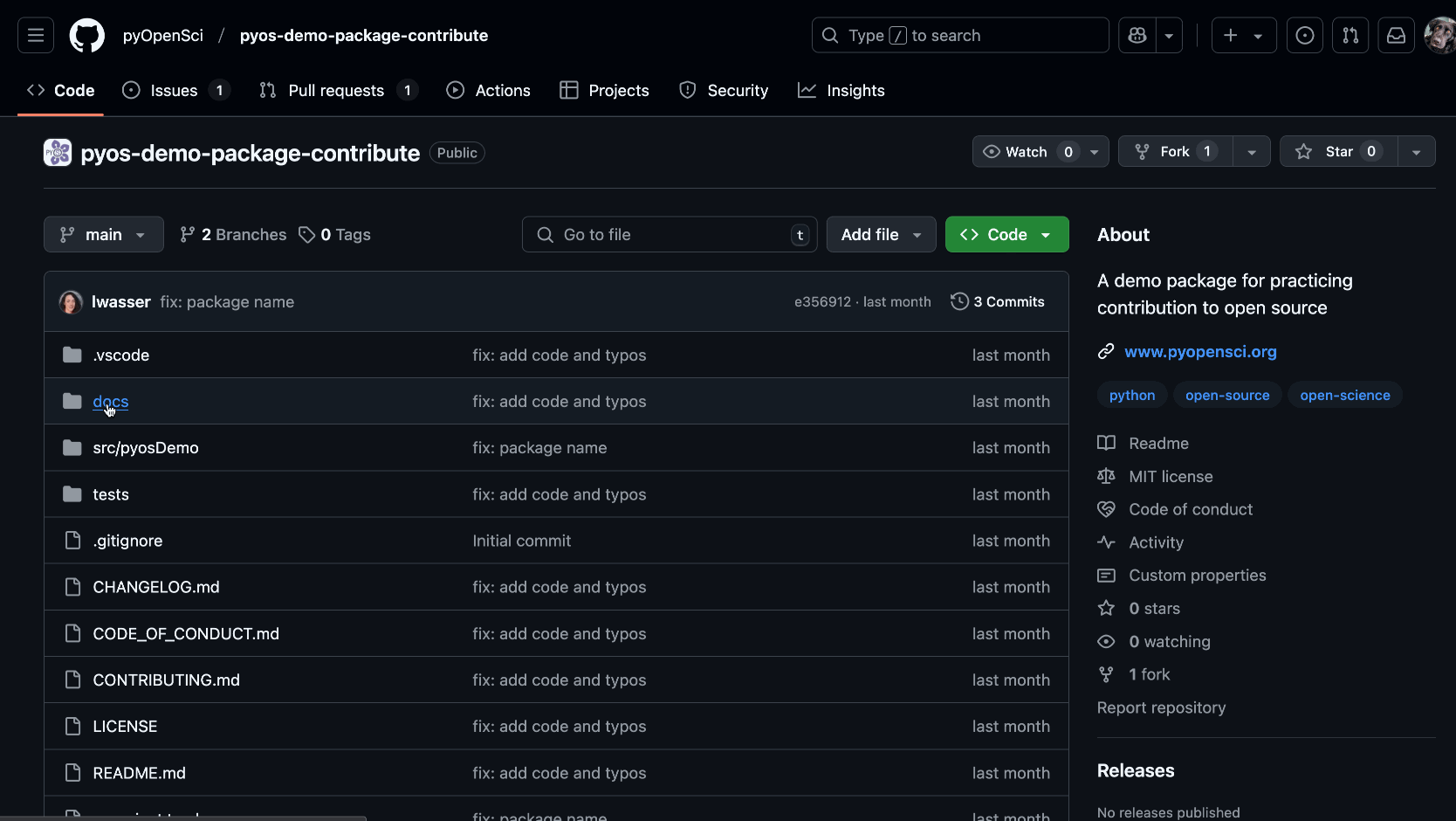
Task: Open the CODE_OF_CONDUCT.md file
Action: click(x=186, y=633)
